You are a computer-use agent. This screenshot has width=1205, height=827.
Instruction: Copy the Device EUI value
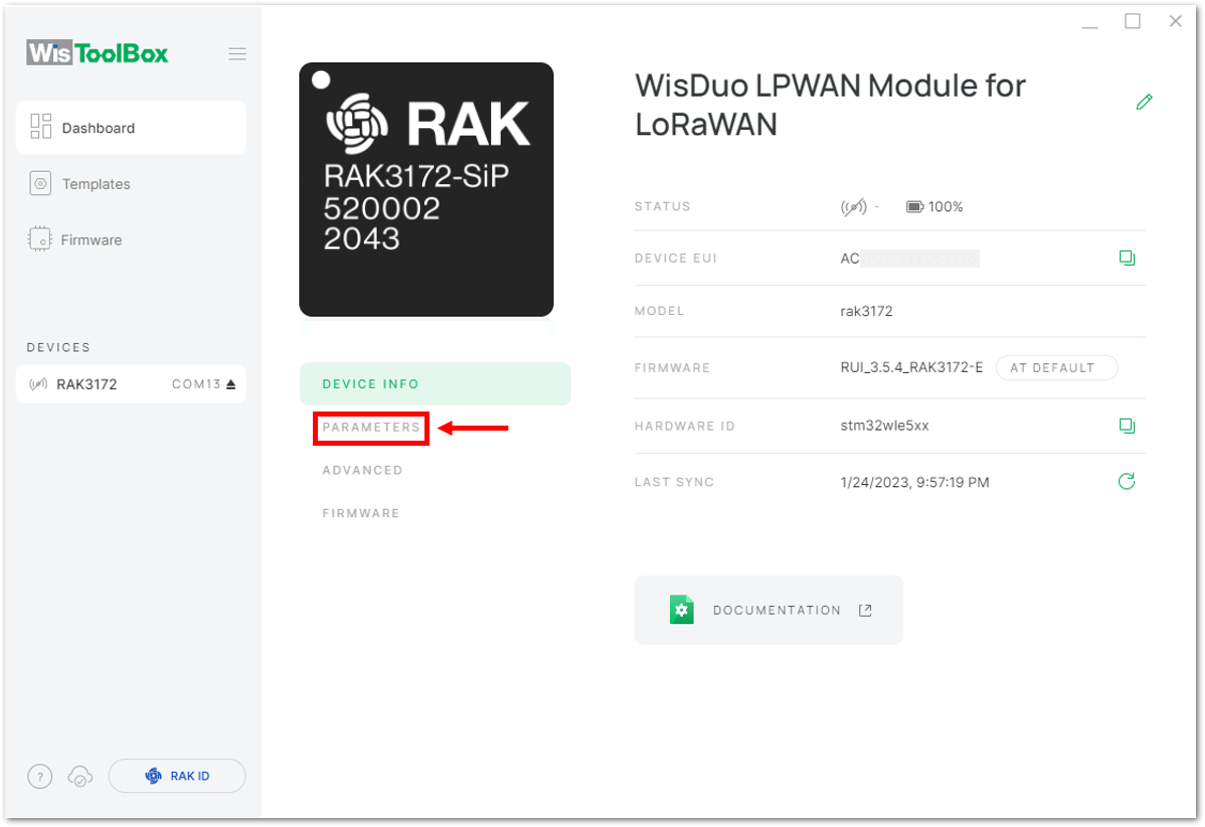(x=1127, y=258)
